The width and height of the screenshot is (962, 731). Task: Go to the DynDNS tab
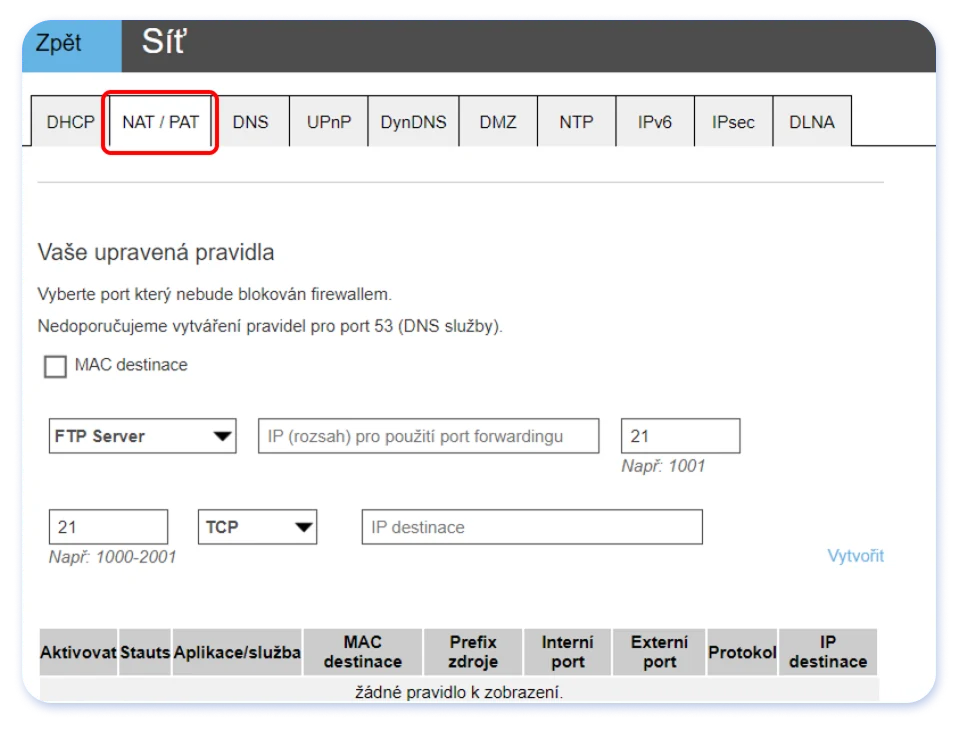[x=413, y=122]
